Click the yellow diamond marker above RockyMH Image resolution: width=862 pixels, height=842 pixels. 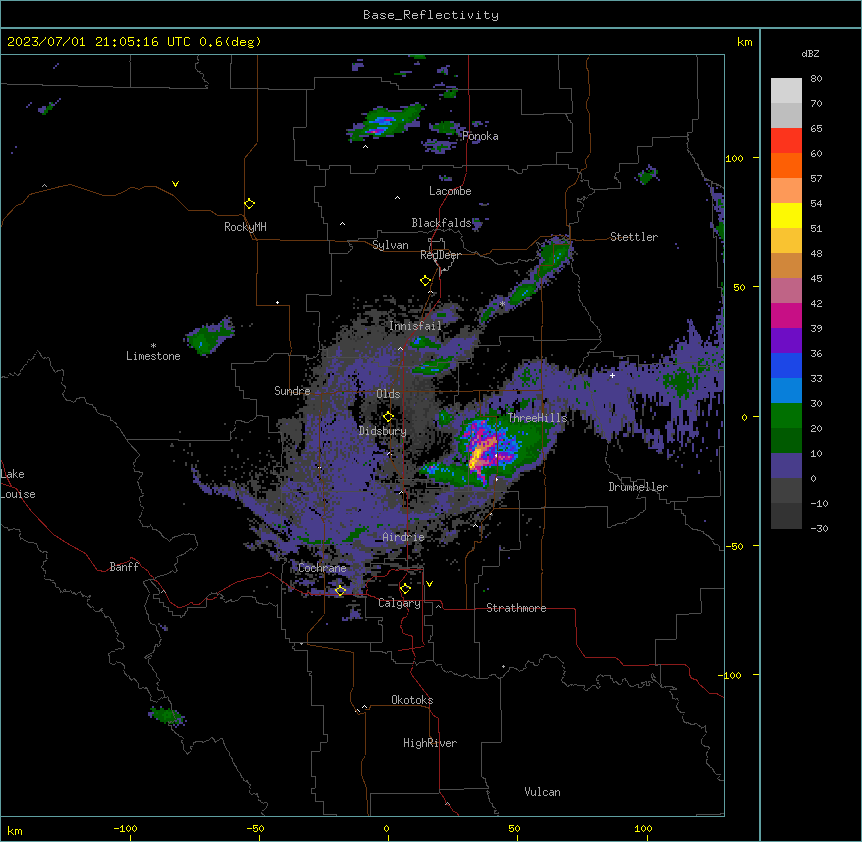pos(249,204)
